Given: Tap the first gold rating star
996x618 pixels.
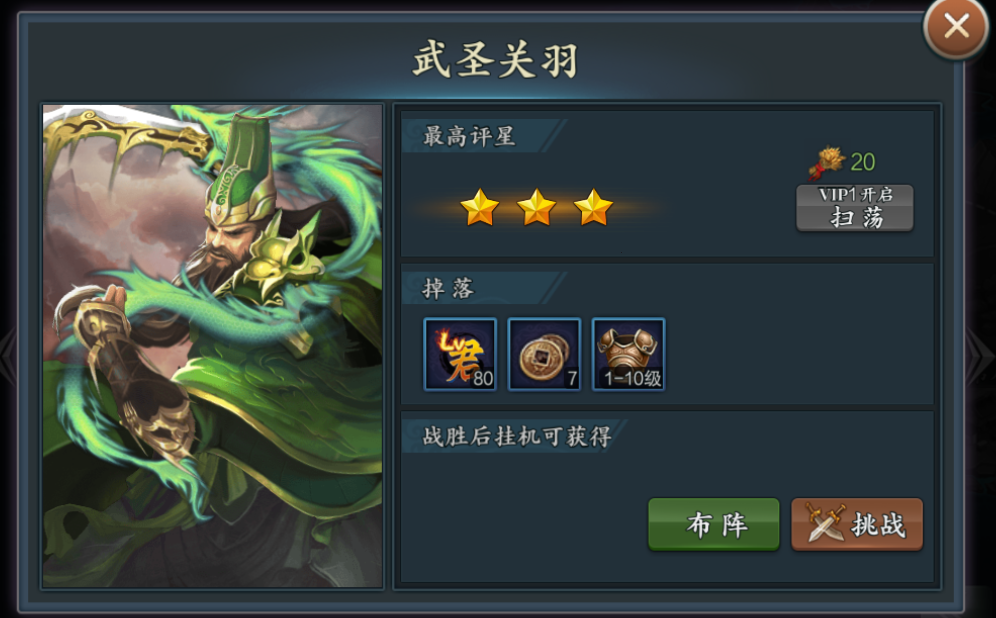Looking at the screenshot, I should click(480, 208).
